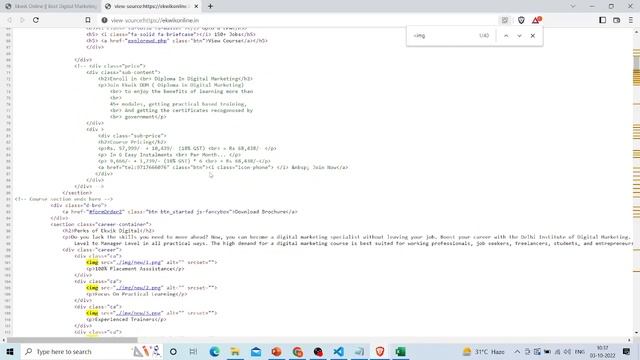Bookmark this page with the bookmark icon
The height and width of the screenshot is (360, 640).
click(x=88, y=20)
